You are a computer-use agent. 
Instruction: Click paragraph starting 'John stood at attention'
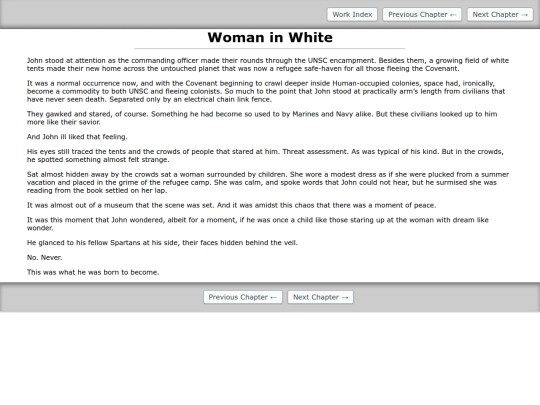268,64
